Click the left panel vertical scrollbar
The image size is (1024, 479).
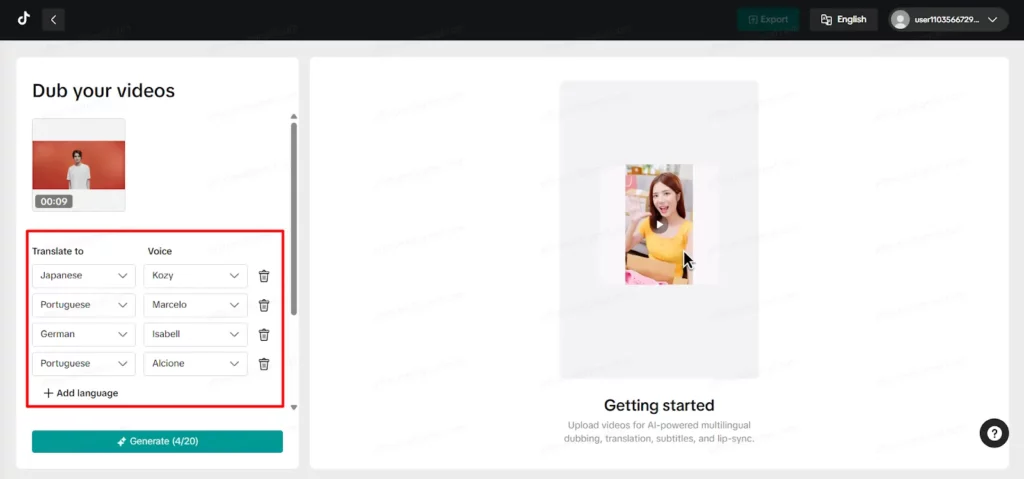[293, 220]
